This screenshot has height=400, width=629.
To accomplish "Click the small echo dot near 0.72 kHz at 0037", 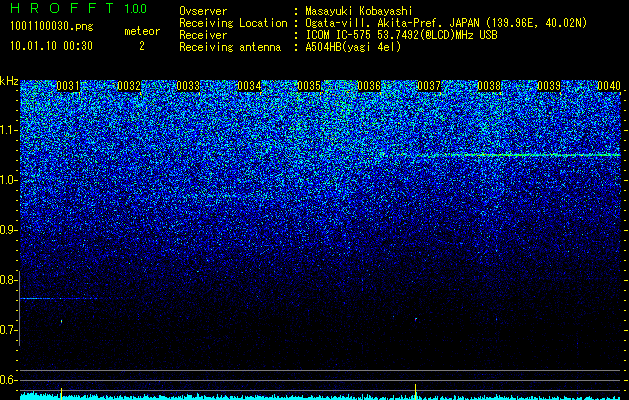I will [416, 319].
